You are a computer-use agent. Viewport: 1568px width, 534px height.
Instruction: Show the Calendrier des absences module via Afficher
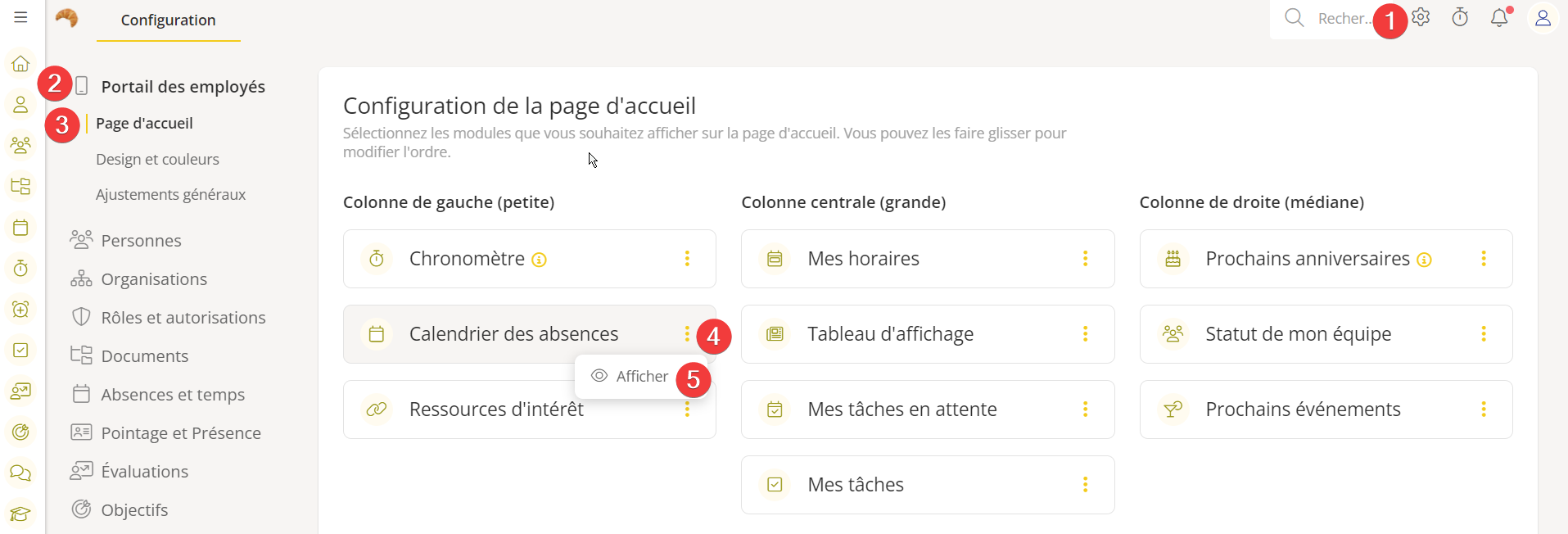point(630,376)
